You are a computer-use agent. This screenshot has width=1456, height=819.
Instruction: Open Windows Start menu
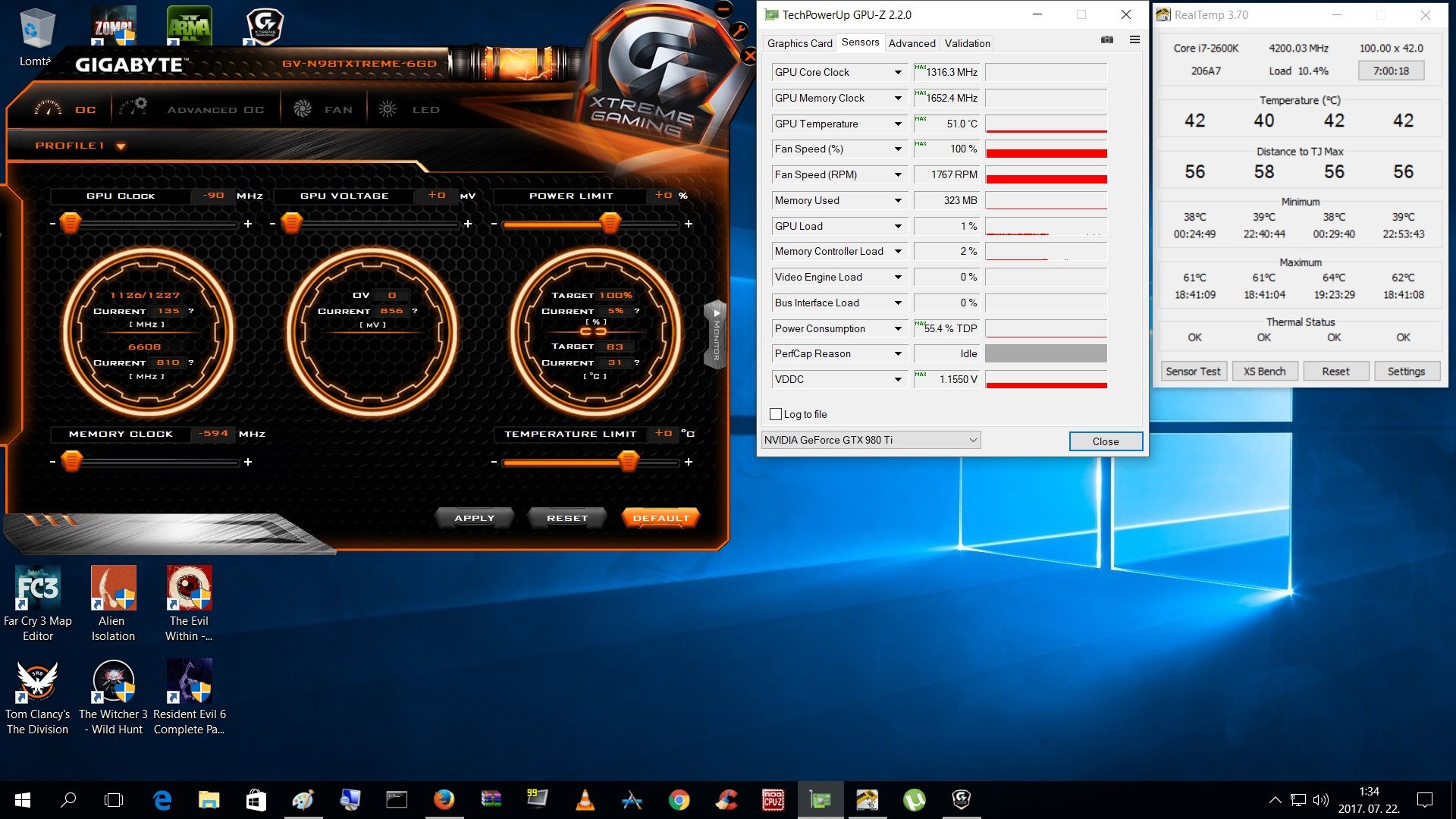coord(23,799)
